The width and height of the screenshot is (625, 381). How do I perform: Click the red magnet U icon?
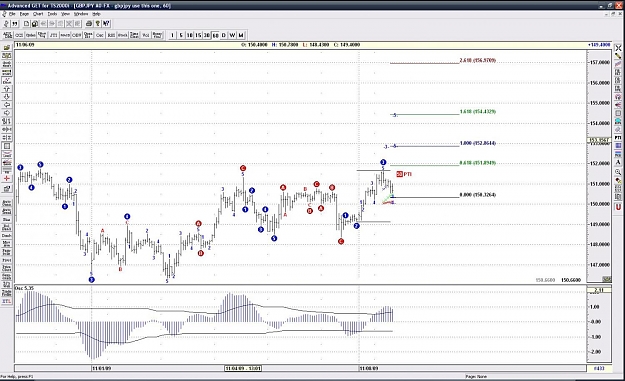click(618, 207)
